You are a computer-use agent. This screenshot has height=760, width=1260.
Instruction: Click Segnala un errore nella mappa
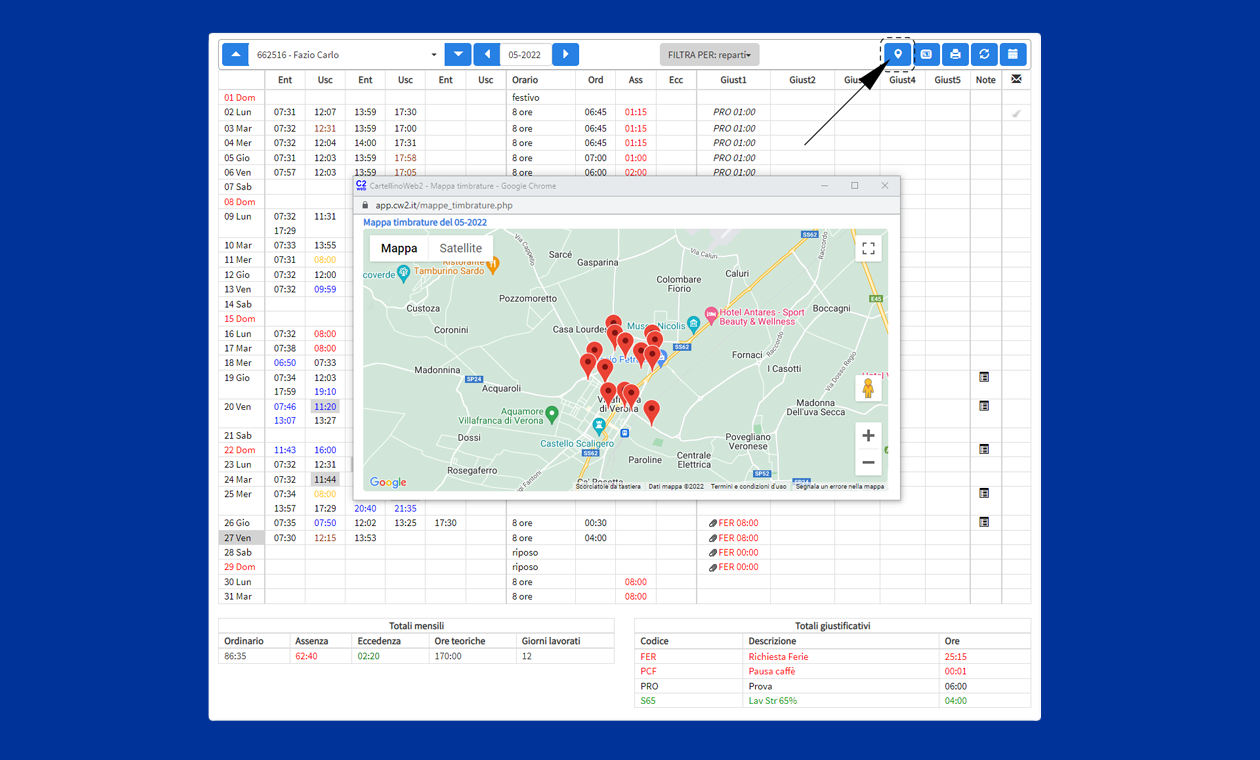pyautogui.click(x=840, y=486)
